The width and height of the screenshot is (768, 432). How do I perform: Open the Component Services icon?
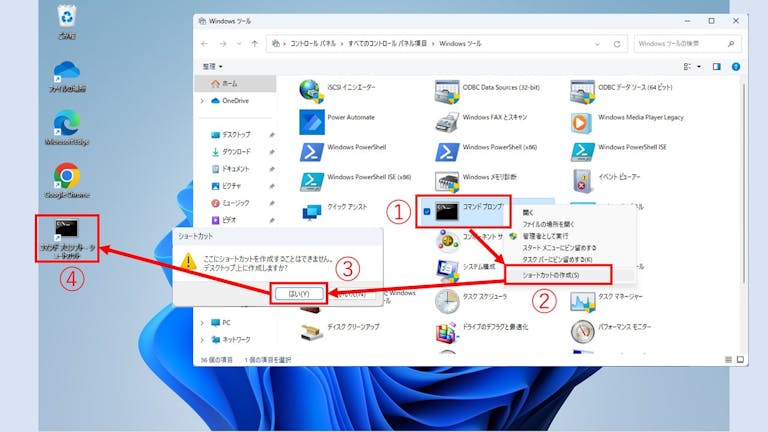coord(447,241)
